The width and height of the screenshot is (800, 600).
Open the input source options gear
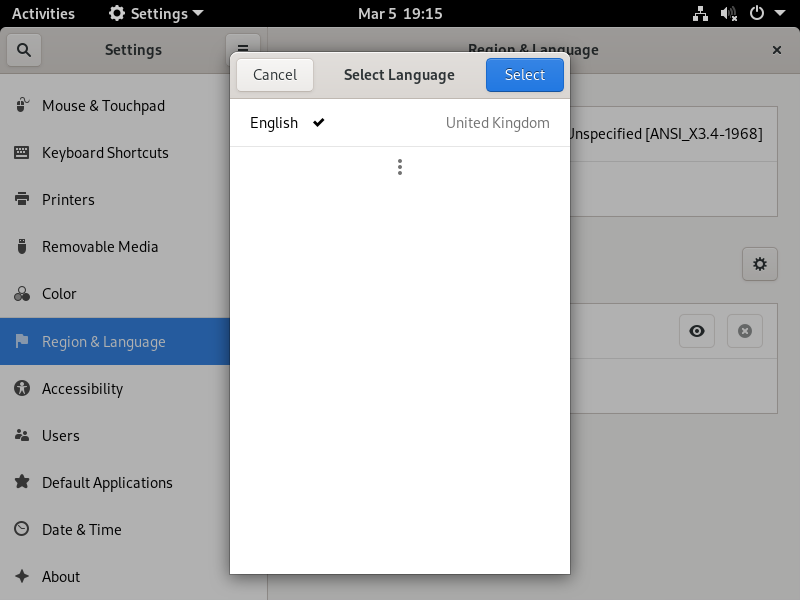pos(759,264)
